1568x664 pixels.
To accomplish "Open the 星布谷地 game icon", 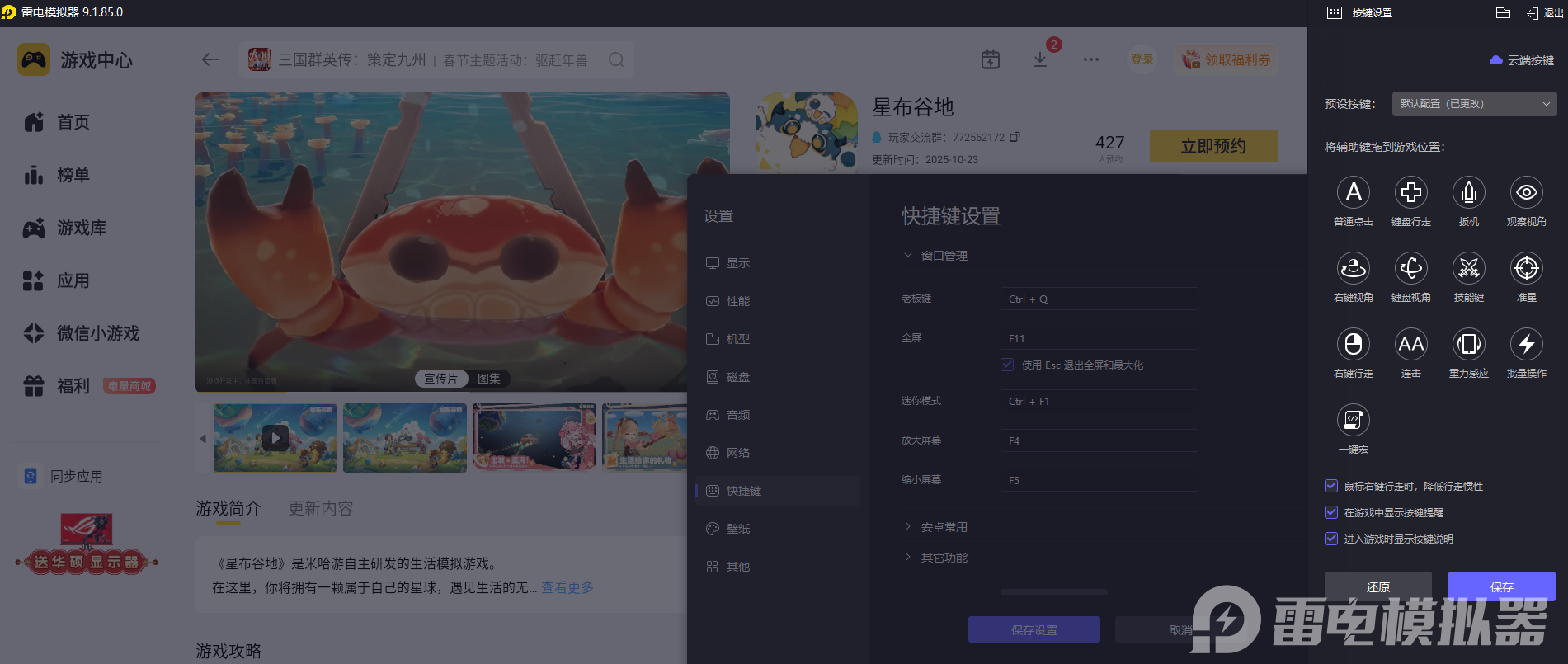I will (807, 132).
